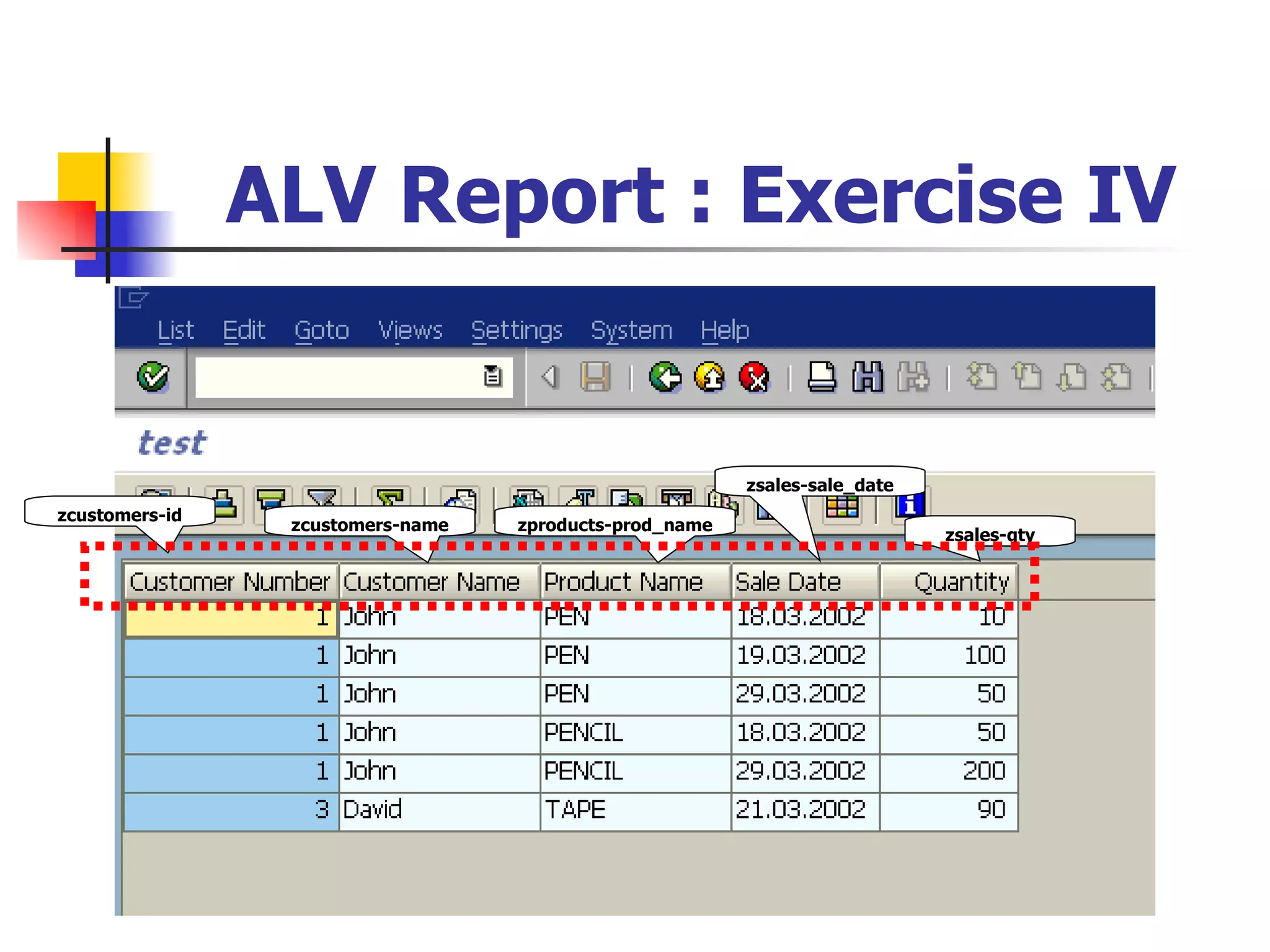Click the Find Next binoculars-plus icon
The image size is (1270, 952).
(x=913, y=377)
